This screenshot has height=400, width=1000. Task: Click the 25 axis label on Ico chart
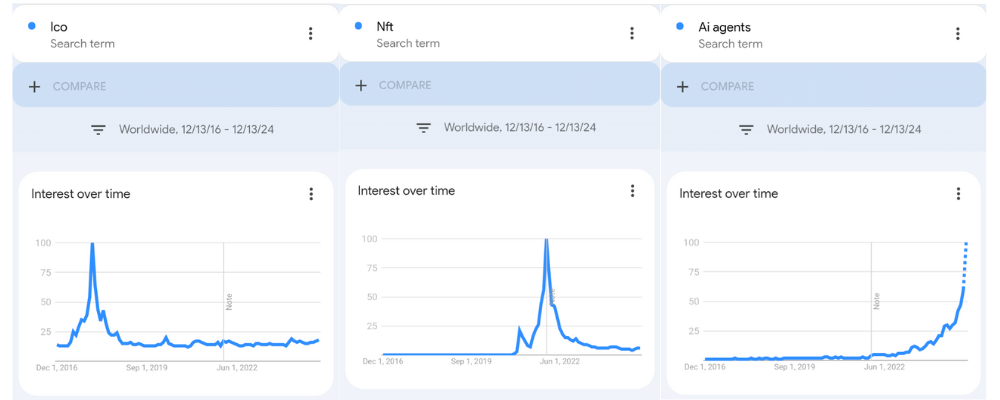[x=46, y=331]
